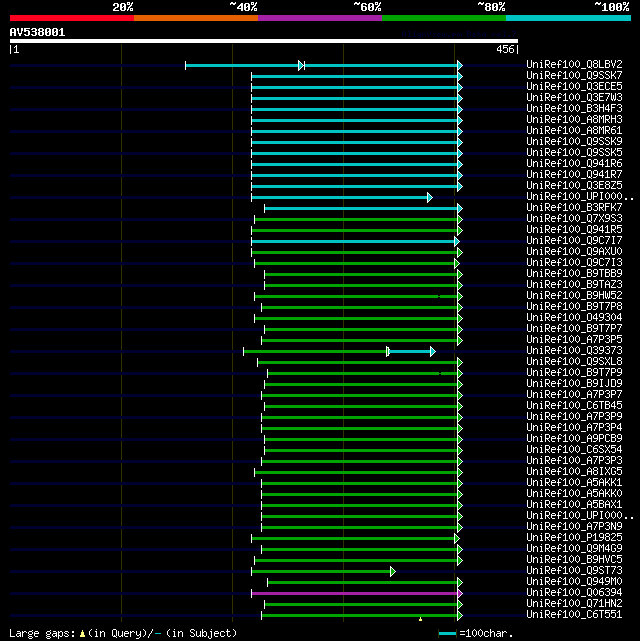Open the UniRef100_A8MR61 entry
Image resolution: width=640 pixels, height=641 pixels.
[x=574, y=131]
